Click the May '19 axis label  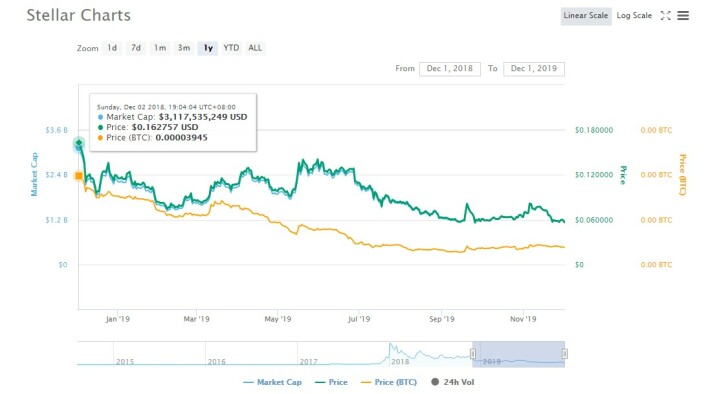pos(278,319)
